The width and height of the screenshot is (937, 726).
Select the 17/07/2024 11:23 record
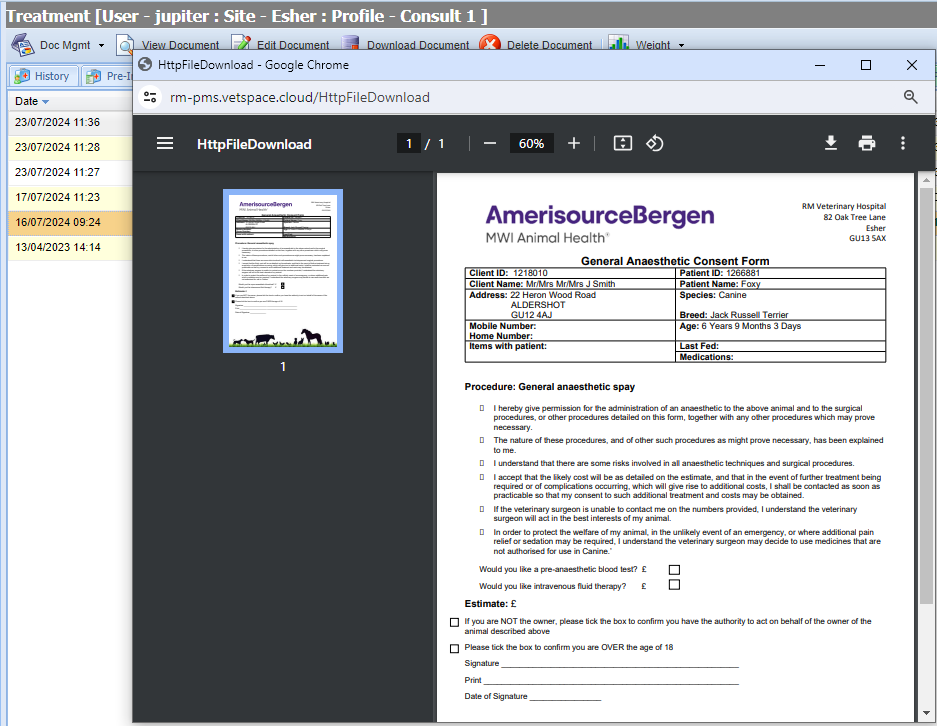point(70,198)
